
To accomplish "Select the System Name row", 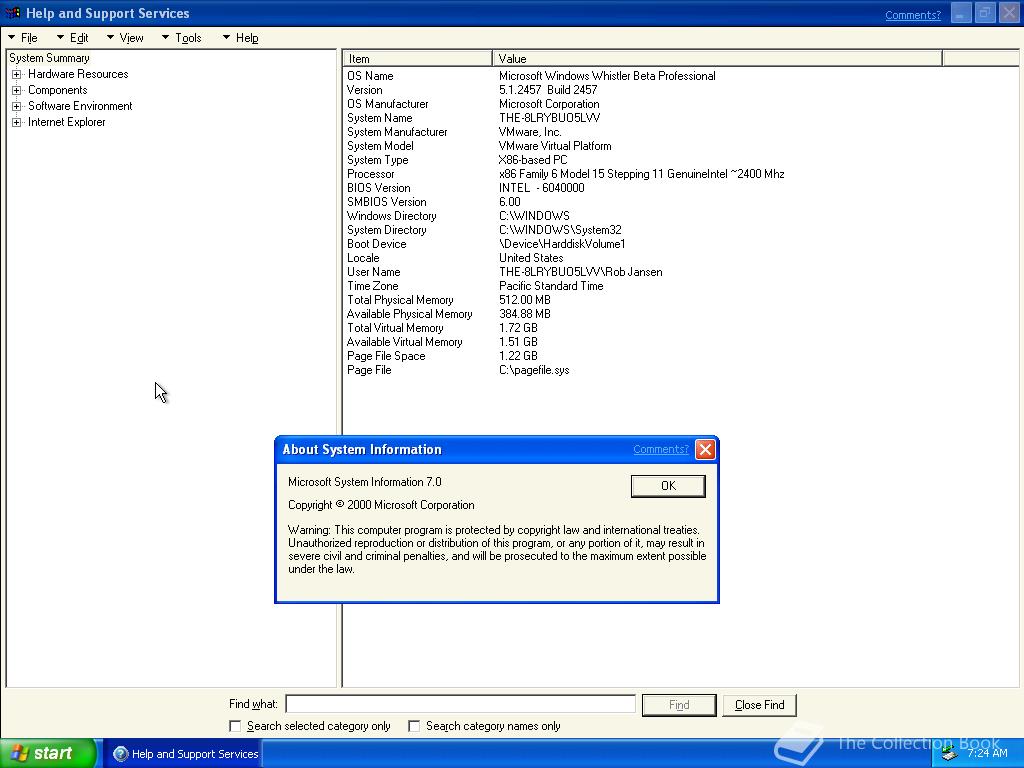I will click(x=379, y=118).
